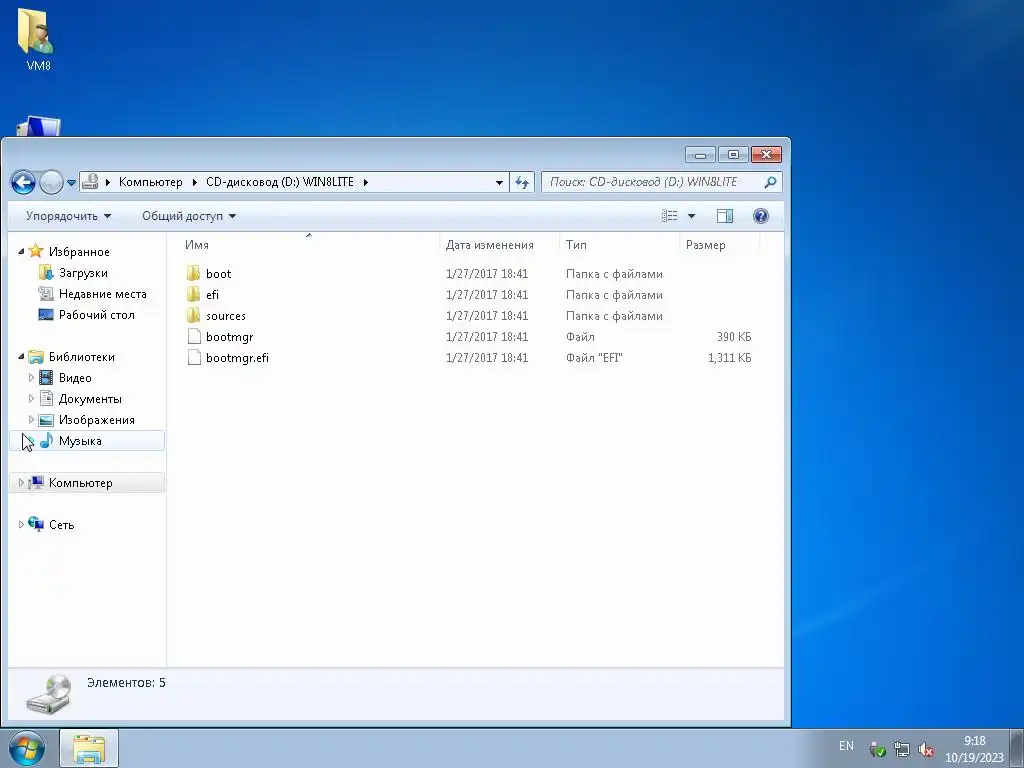
Task: Open Help via question mark icon
Action: coord(761,216)
